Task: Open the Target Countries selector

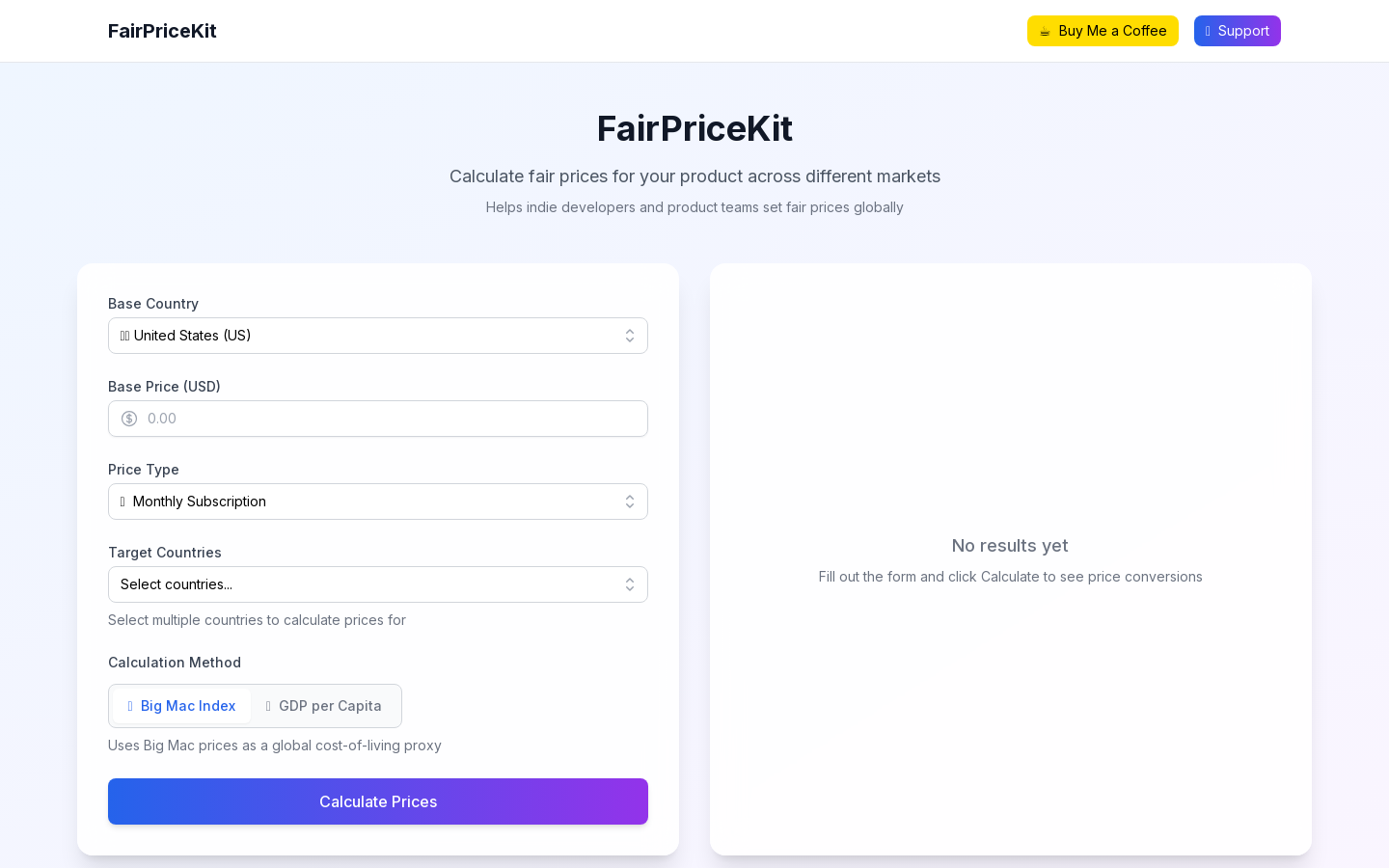Action: tap(378, 584)
